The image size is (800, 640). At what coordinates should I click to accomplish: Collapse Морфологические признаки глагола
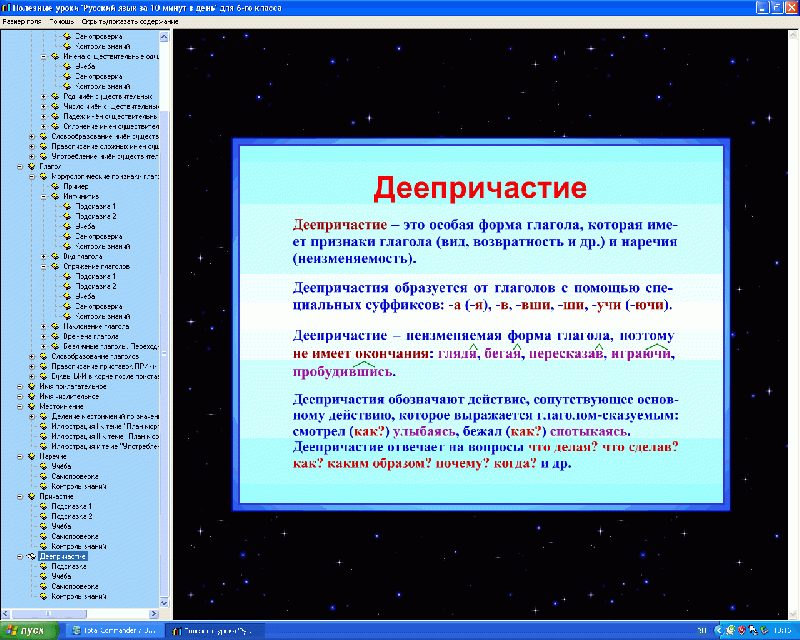[32, 177]
